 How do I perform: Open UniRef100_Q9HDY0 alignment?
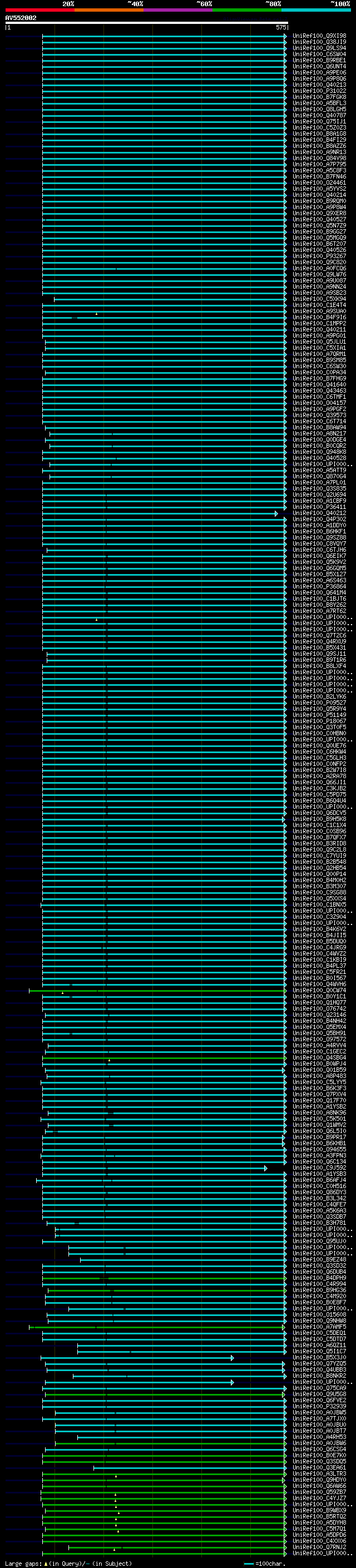tap(319, 1480)
